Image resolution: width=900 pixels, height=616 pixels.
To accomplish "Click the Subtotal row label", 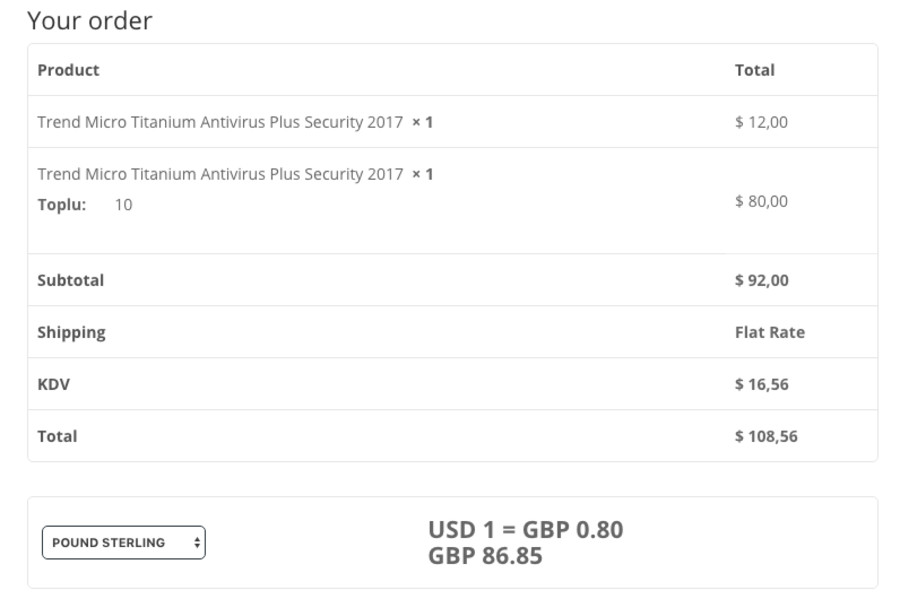I will [x=70, y=280].
